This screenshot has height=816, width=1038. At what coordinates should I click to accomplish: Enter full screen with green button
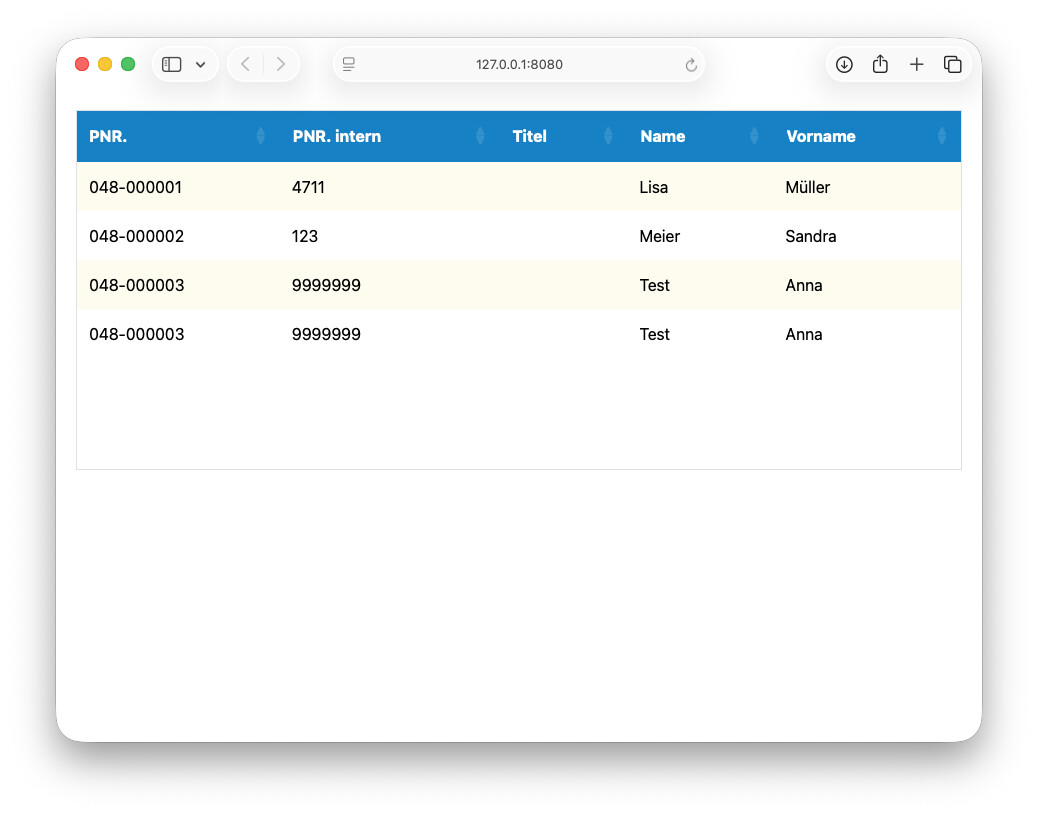pyautogui.click(x=128, y=64)
